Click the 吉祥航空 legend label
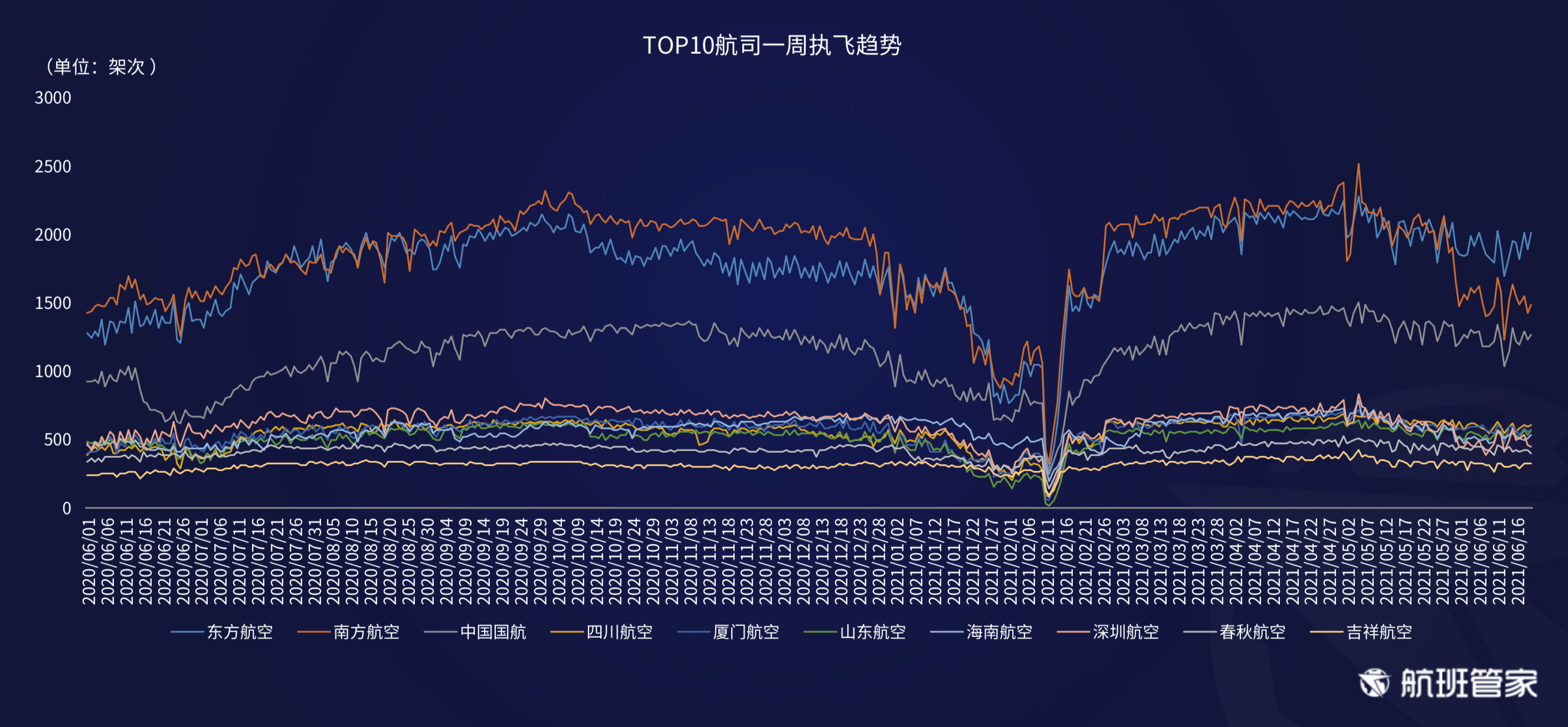1568x727 pixels. (1379, 632)
